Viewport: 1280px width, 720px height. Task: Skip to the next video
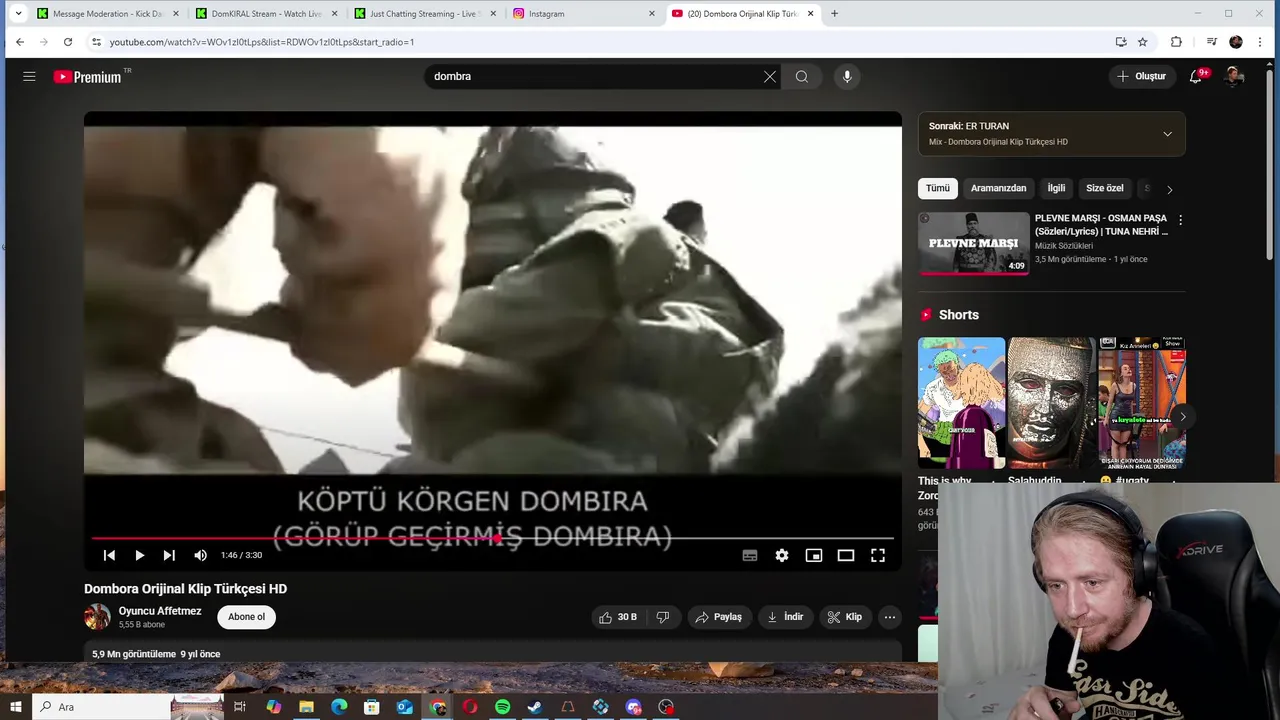pos(169,555)
